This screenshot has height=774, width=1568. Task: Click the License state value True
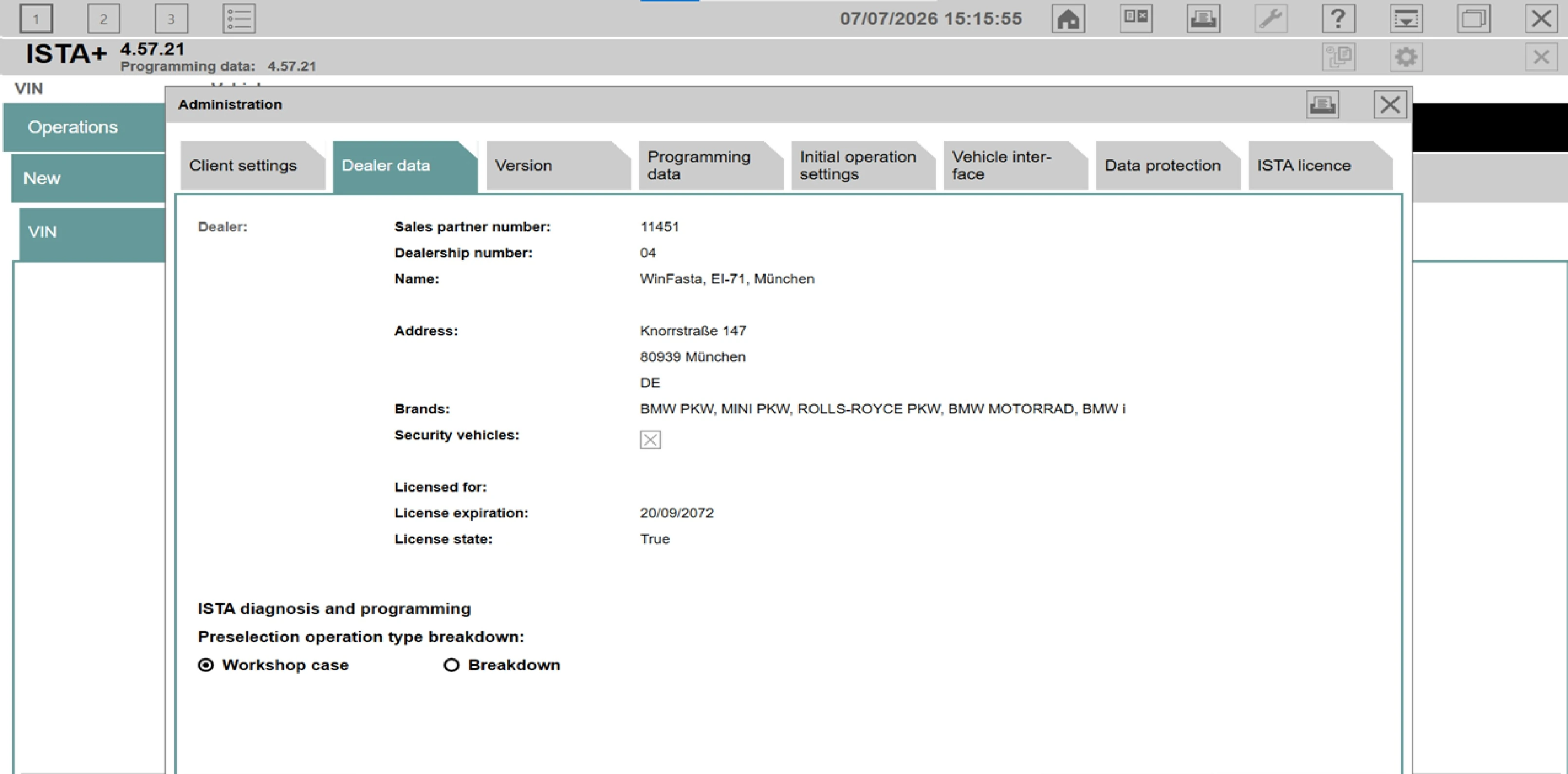pos(654,539)
